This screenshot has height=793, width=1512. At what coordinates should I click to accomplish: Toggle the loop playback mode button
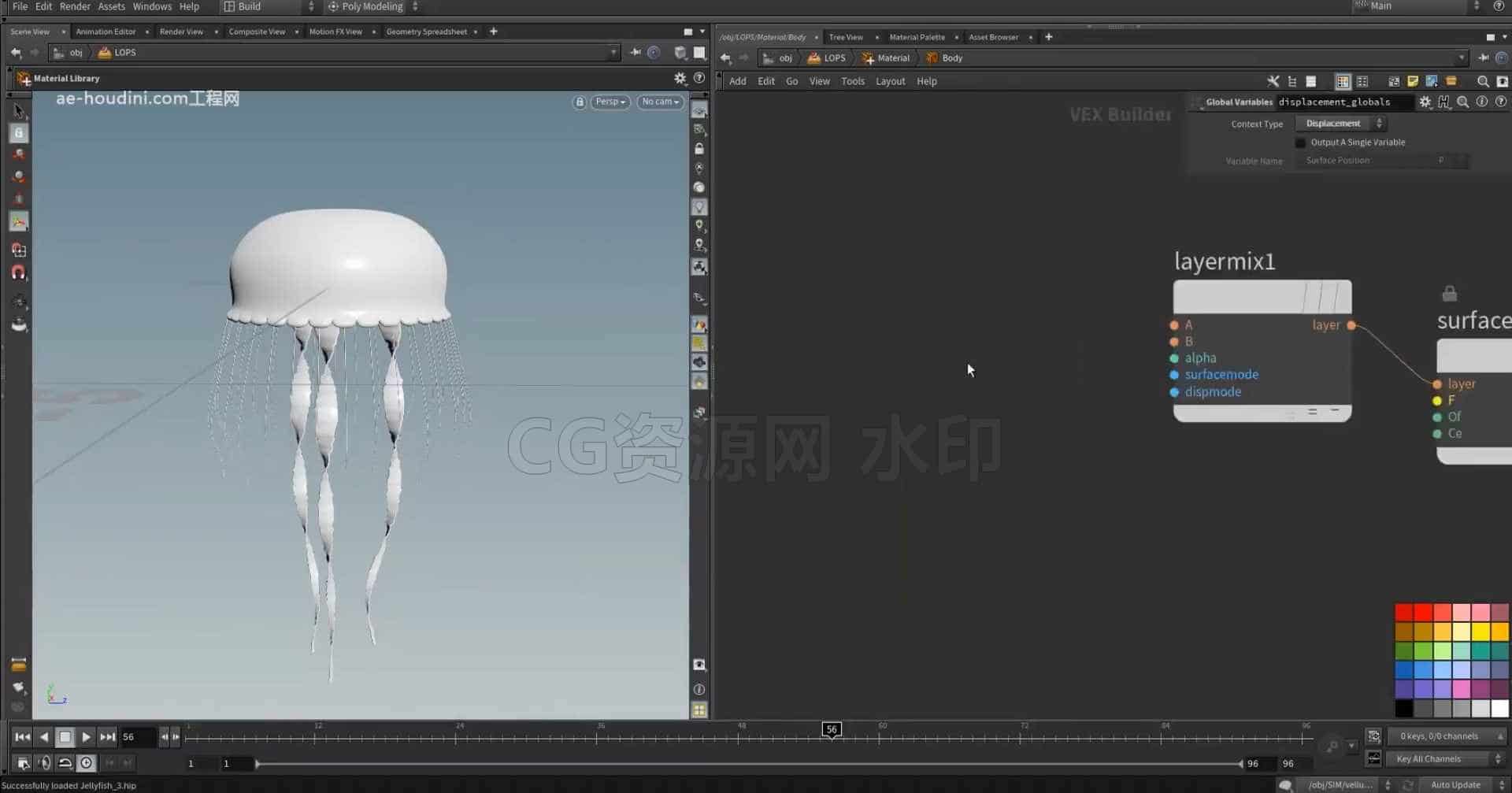click(x=65, y=763)
